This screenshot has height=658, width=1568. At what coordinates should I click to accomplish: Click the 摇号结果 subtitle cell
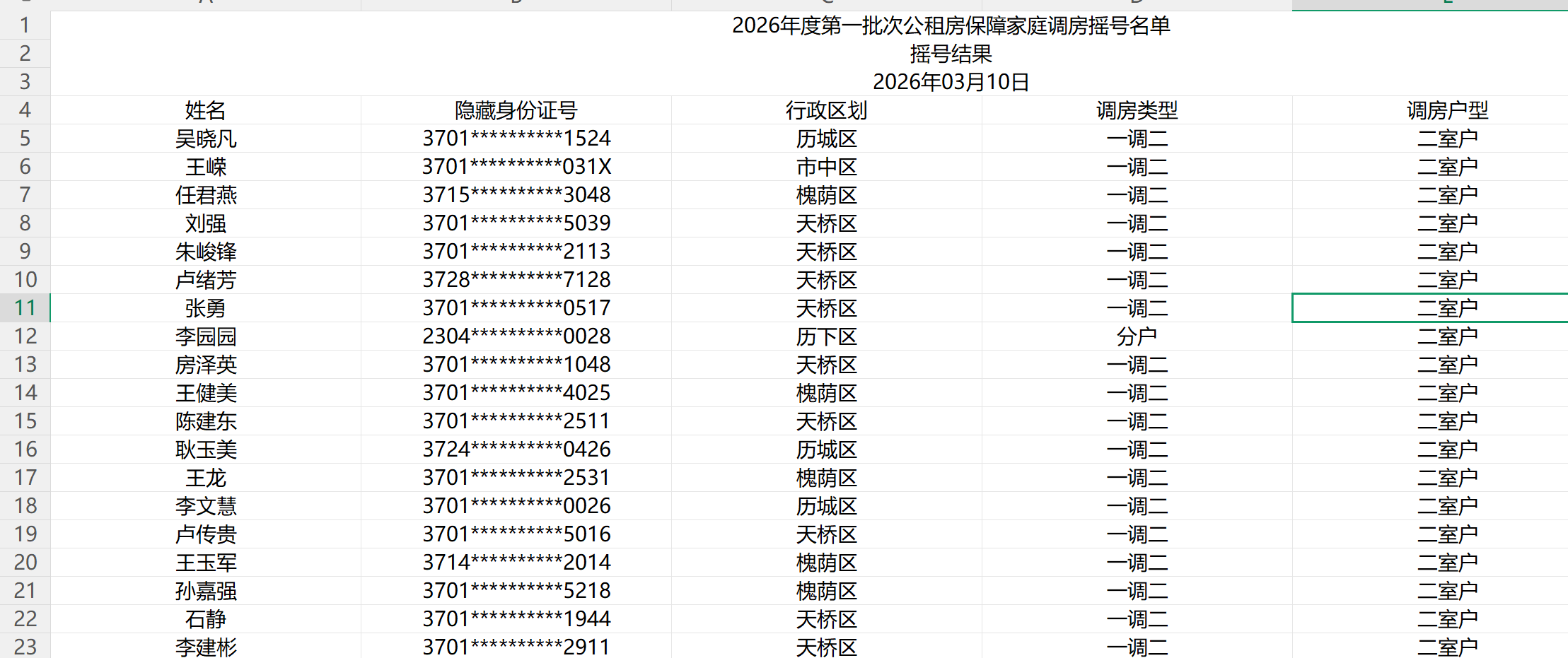(951, 54)
